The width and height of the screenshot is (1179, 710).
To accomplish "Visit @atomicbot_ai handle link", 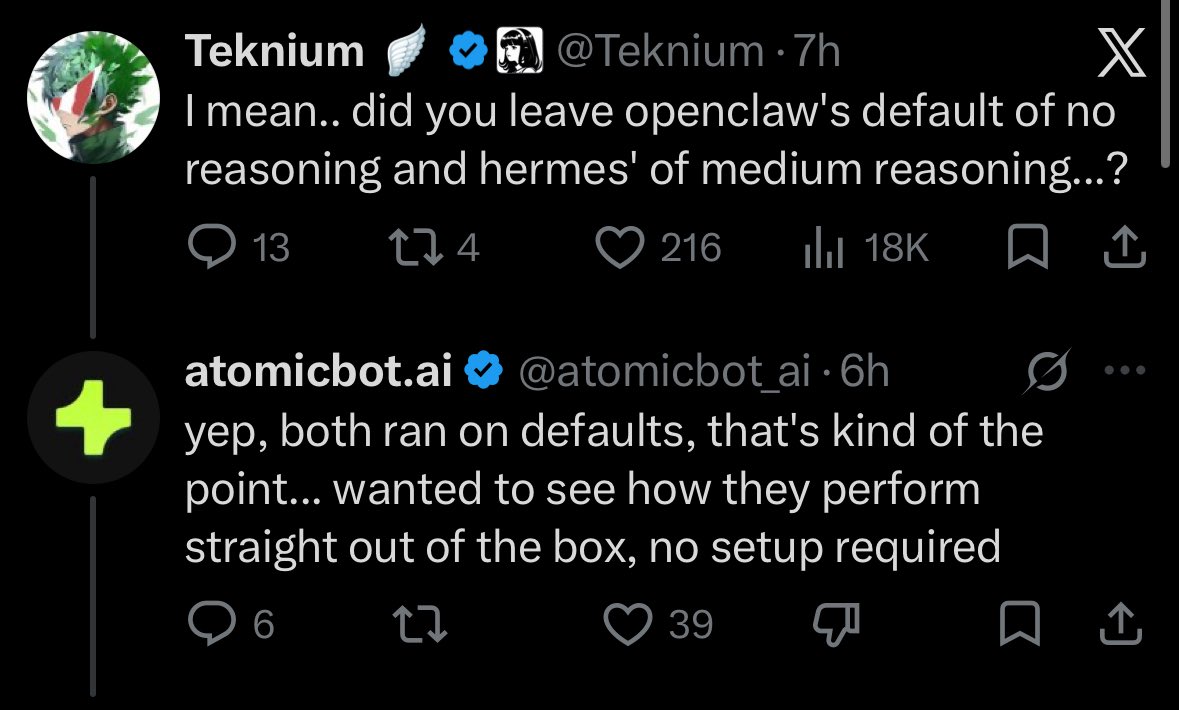I will tap(665, 371).
